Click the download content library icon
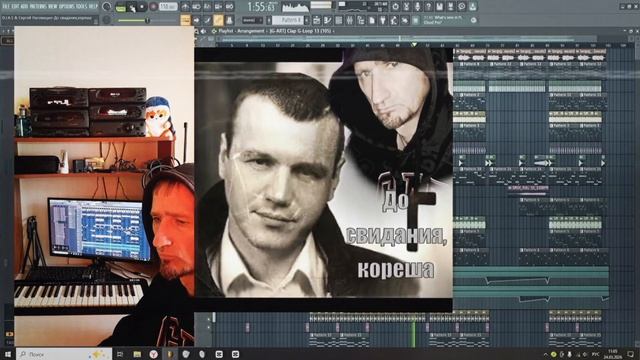 473,7
